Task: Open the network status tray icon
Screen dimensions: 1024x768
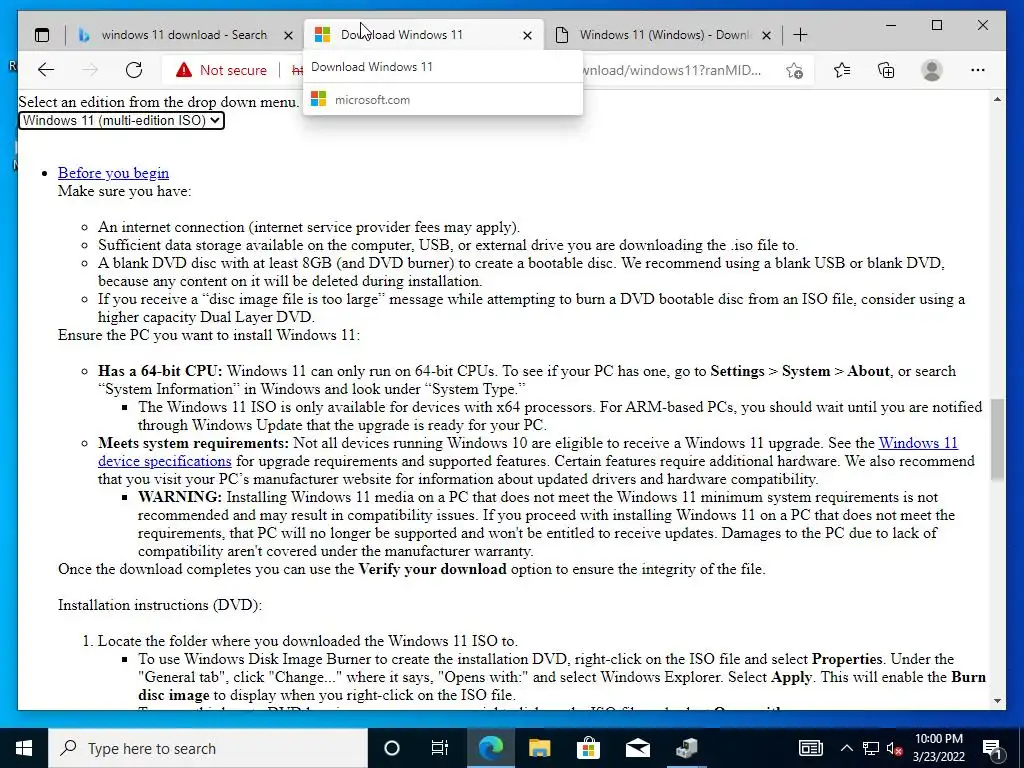Action: click(x=871, y=748)
